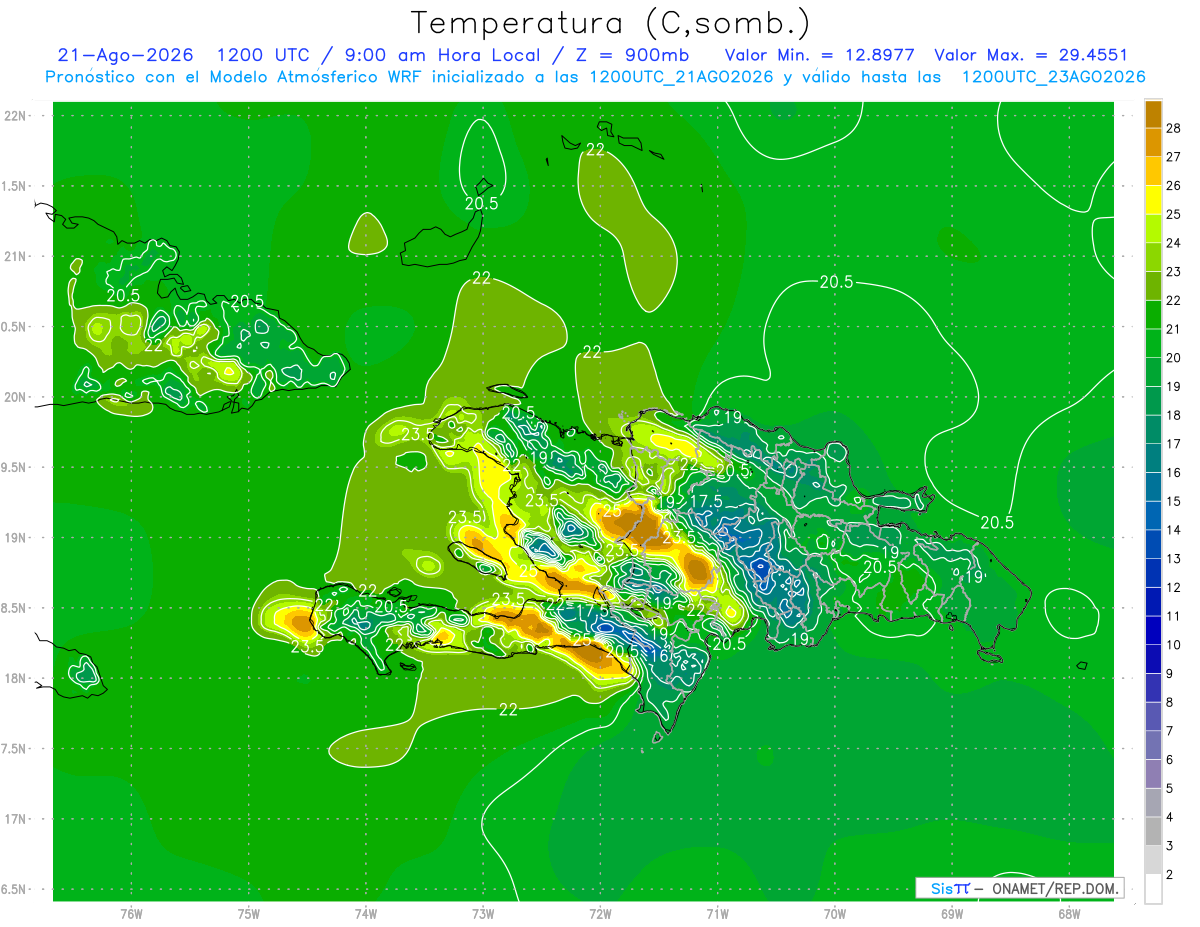Screen dimensions: 1200x927
Task: Click legend value 14
Action: [1174, 530]
